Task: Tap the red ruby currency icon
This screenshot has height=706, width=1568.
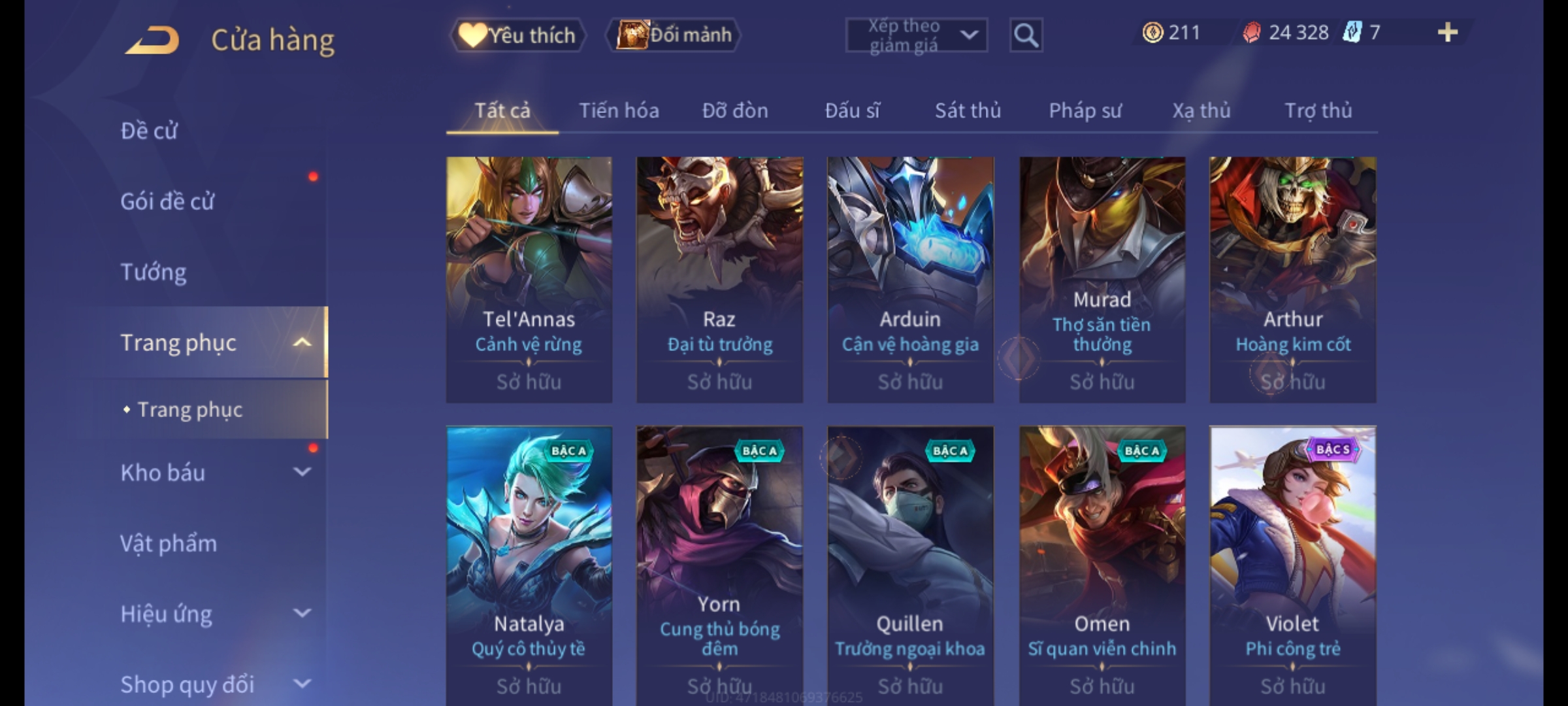Action: click(x=1252, y=33)
